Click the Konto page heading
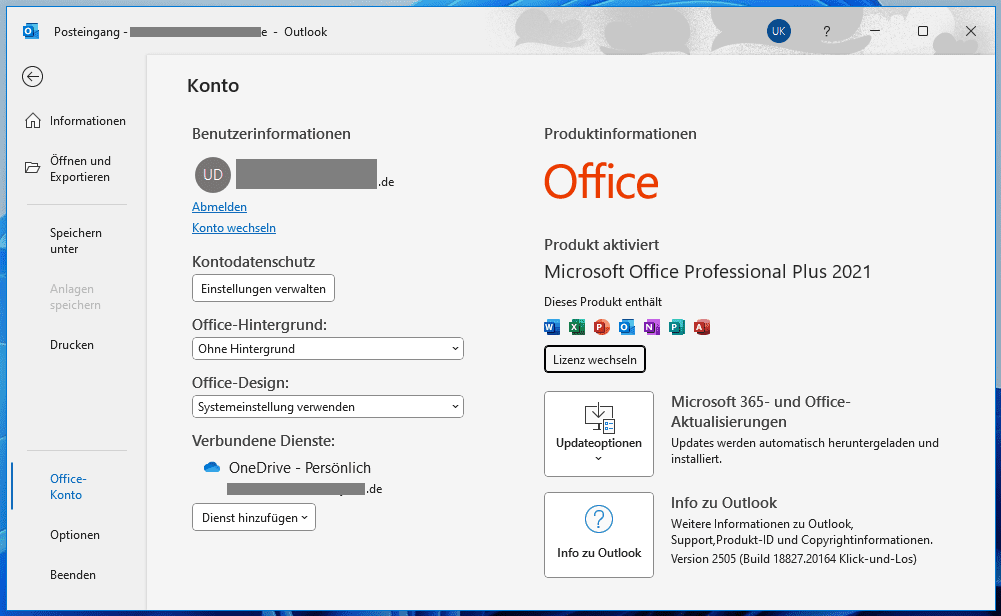1001x616 pixels. (213, 86)
